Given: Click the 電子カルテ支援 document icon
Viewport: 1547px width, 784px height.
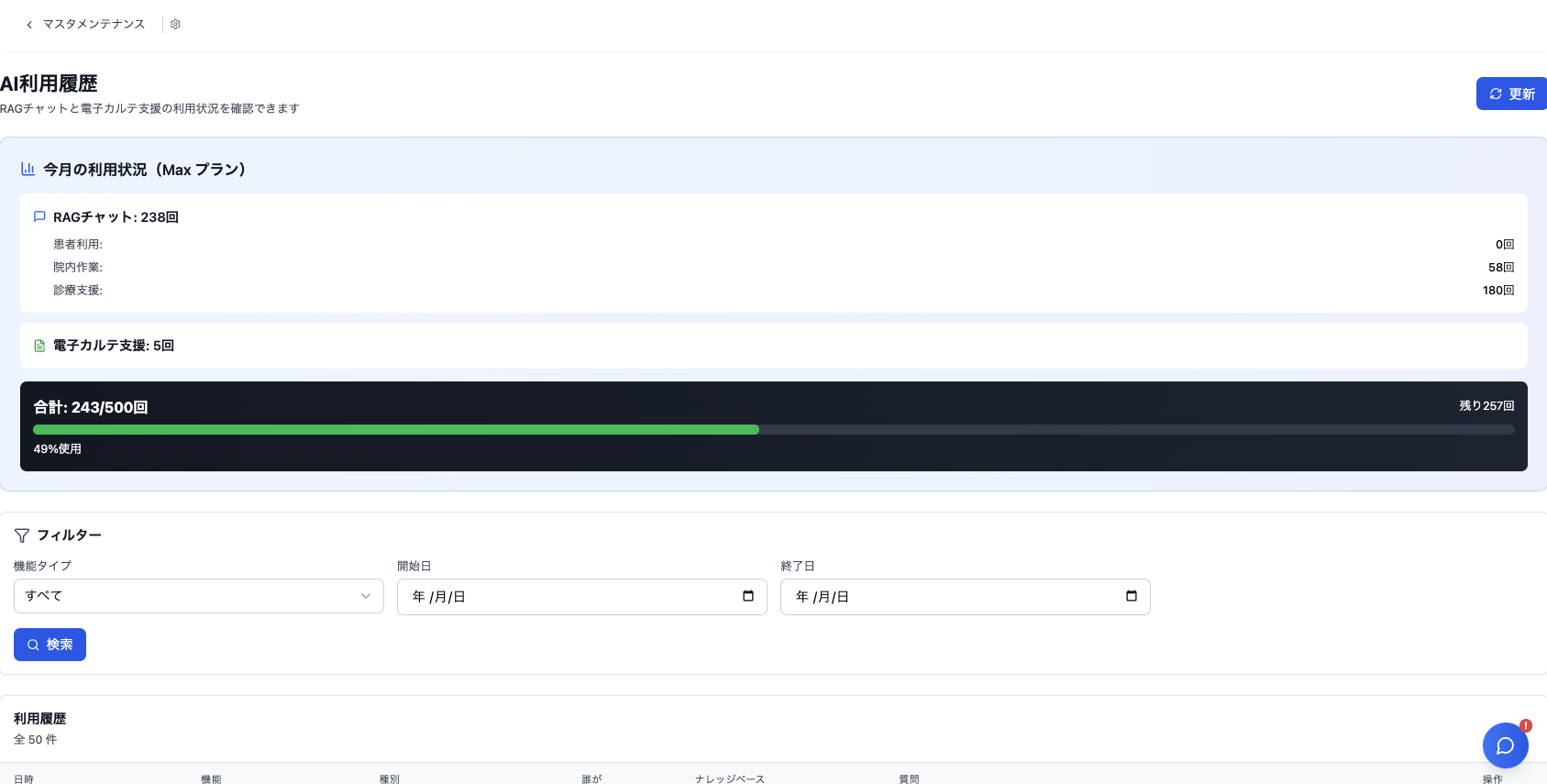Looking at the screenshot, I should (39, 346).
